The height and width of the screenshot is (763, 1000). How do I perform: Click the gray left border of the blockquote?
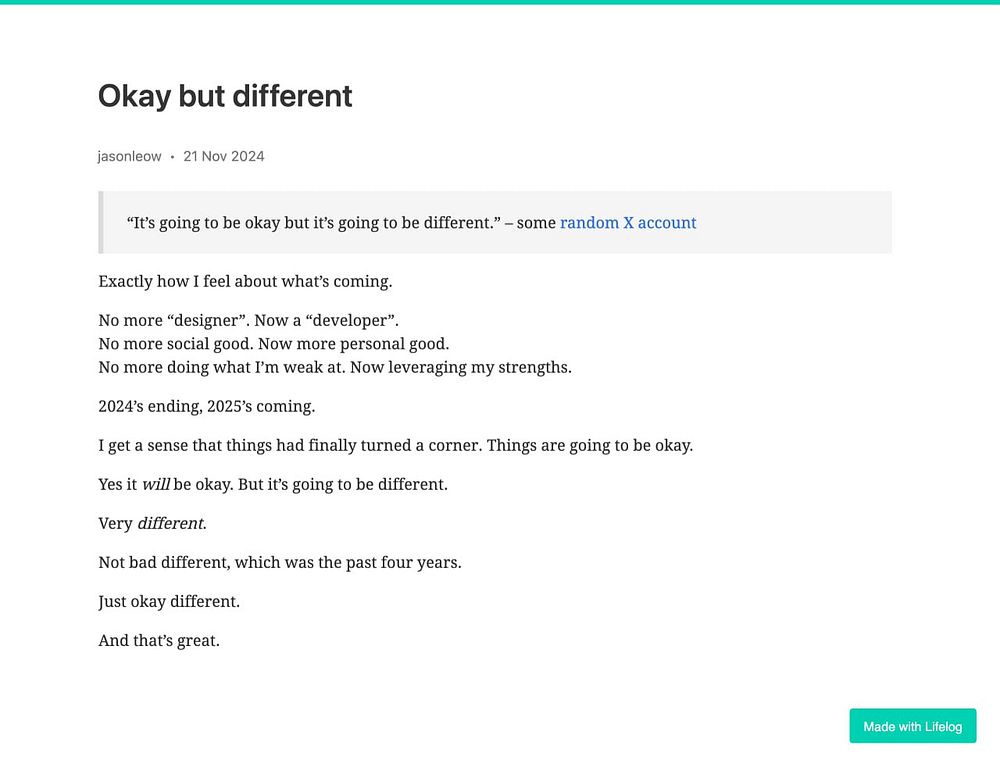pyautogui.click(x=100, y=222)
